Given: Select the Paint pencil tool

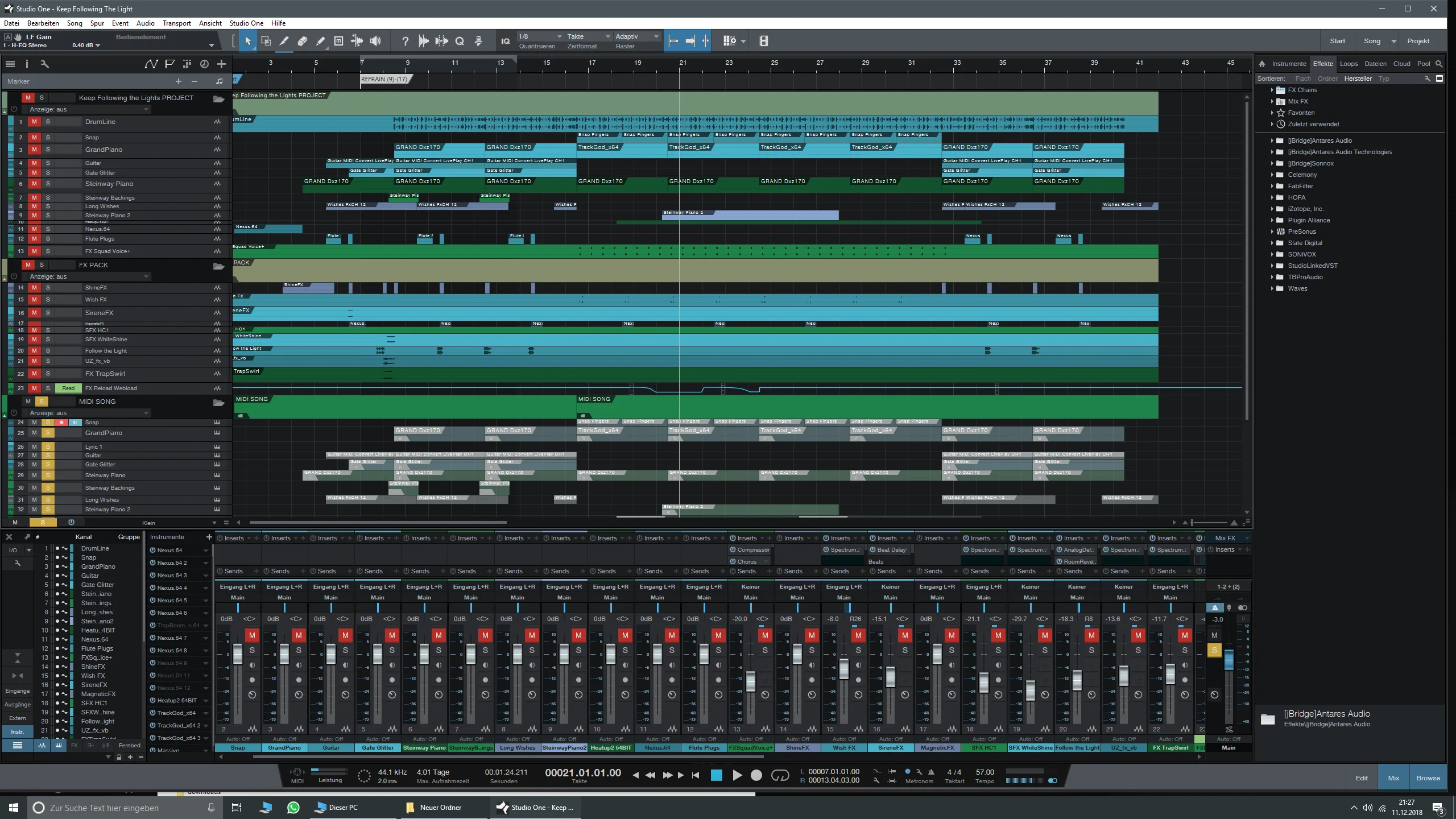Looking at the screenshot, I should pyautogui.click(x=320, y=41).
